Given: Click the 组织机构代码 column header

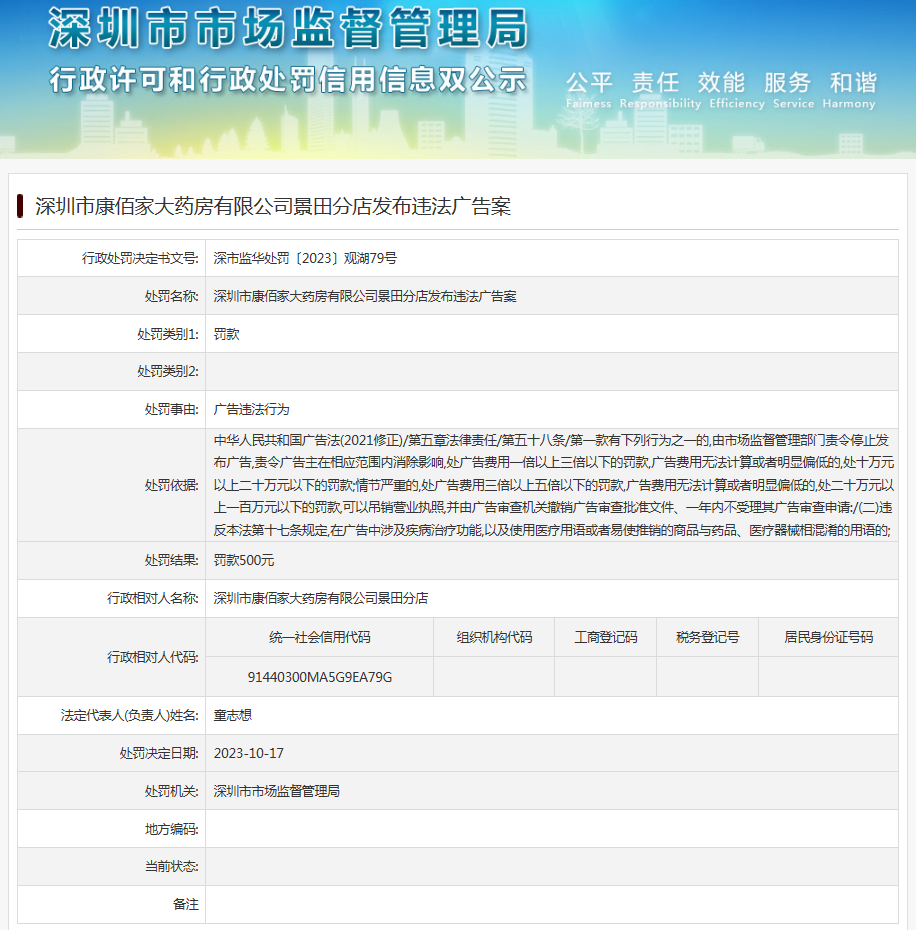Looking at the screenshot, I should click(494, 637).
